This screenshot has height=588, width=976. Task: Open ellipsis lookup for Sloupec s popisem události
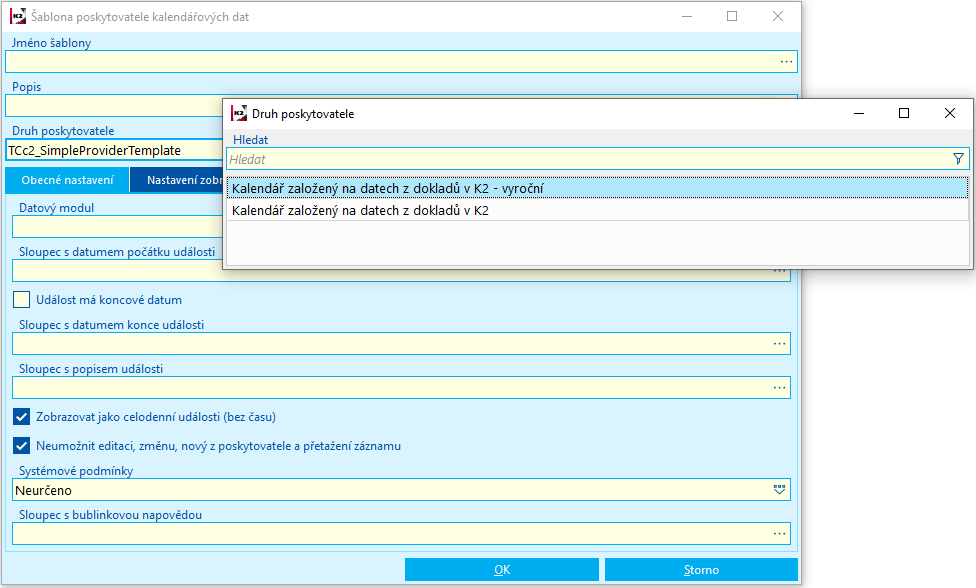[779, 388]
